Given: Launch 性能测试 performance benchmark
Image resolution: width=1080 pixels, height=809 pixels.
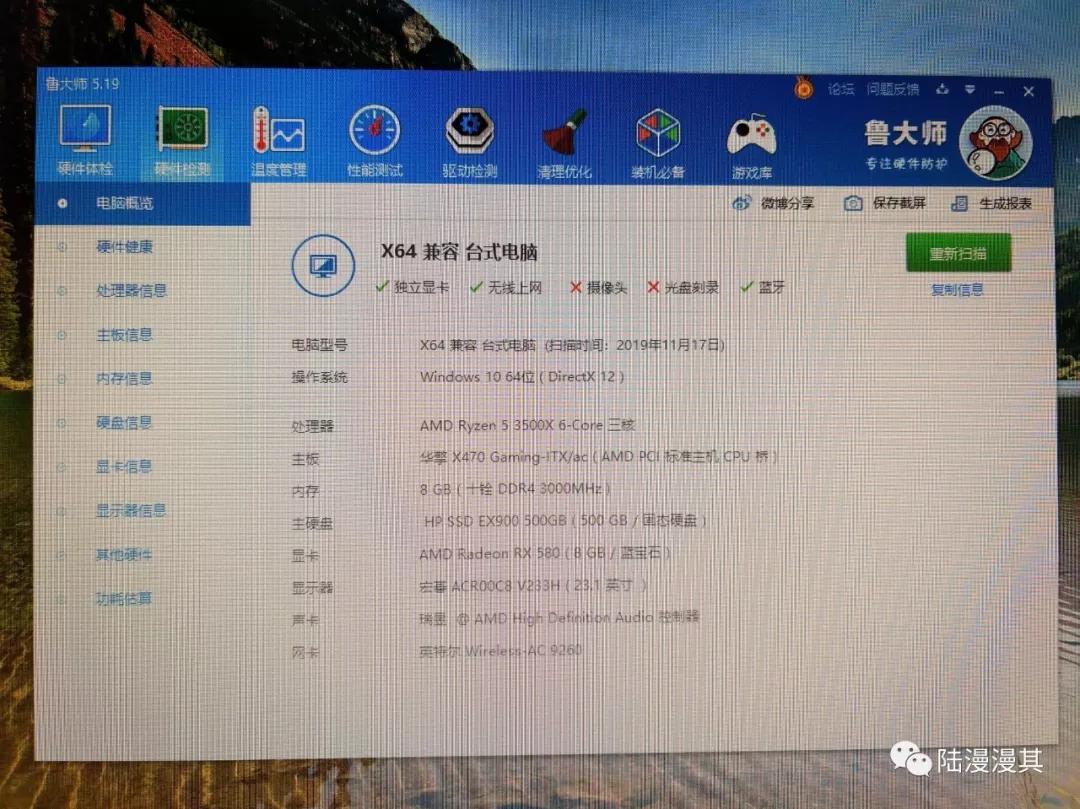Looking at the screenshot, I should point(373,135).
